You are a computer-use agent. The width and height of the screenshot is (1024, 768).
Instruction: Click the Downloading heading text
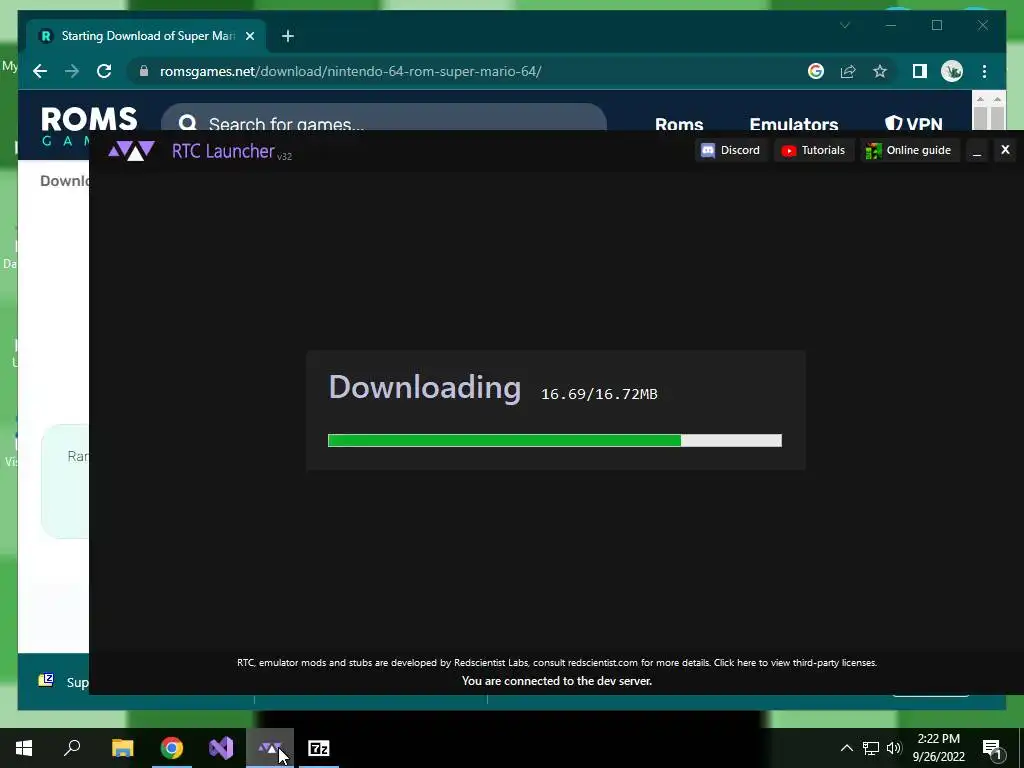point(424,388)
